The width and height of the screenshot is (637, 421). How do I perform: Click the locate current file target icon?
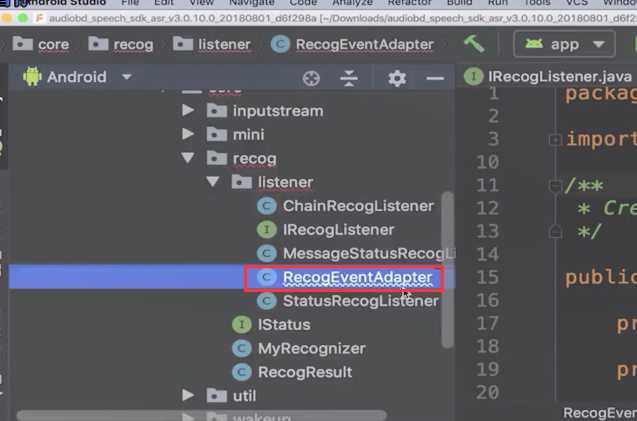point(311,78)
